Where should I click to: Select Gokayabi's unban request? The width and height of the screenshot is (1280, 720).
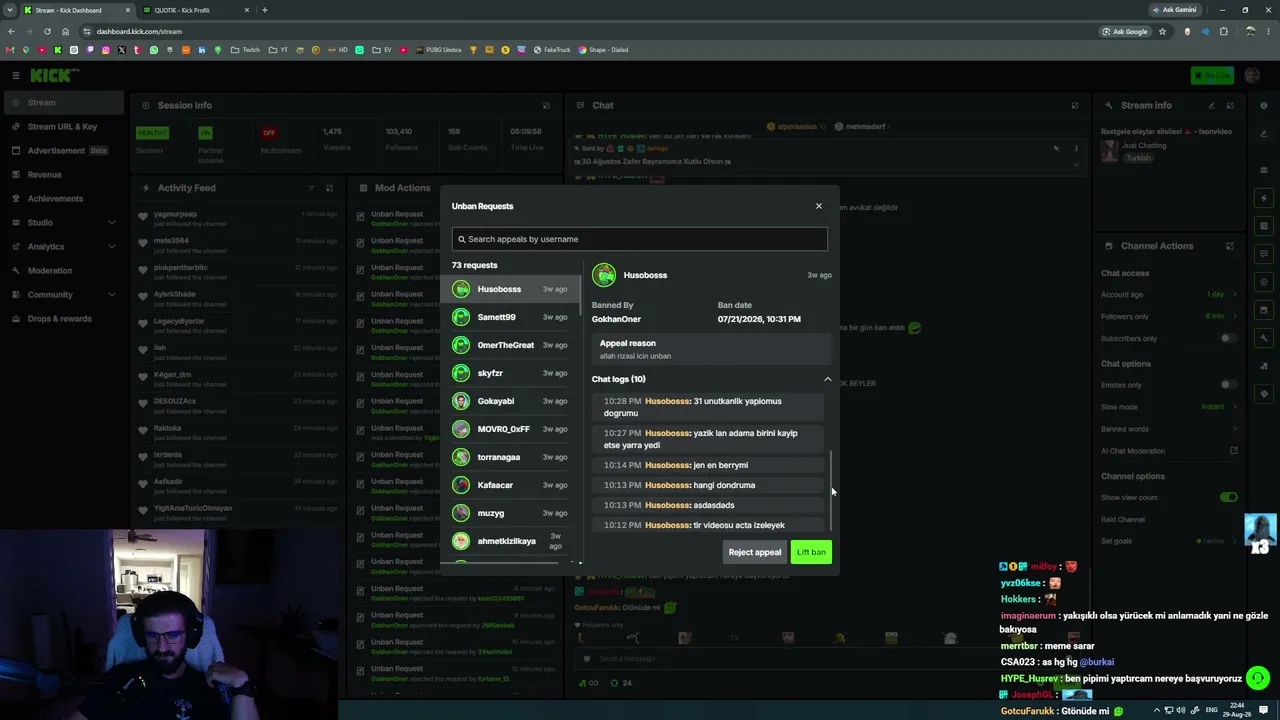point(512,401)
